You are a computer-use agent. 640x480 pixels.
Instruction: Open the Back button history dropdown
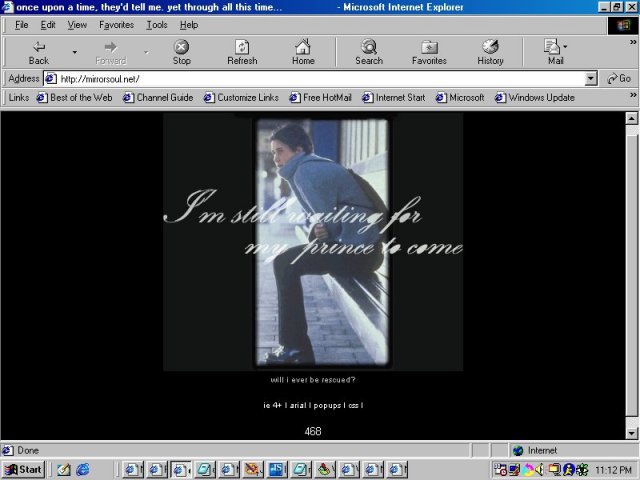point(74,52)
